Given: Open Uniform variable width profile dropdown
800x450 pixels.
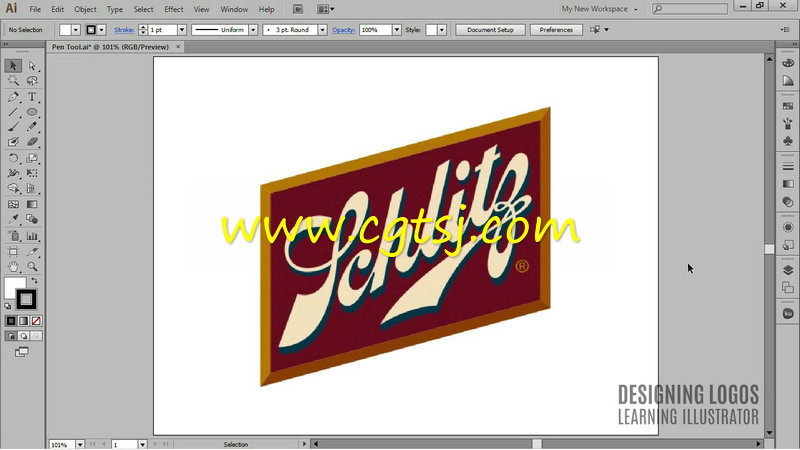Looking at the screenshot, I should pos(253,30).
